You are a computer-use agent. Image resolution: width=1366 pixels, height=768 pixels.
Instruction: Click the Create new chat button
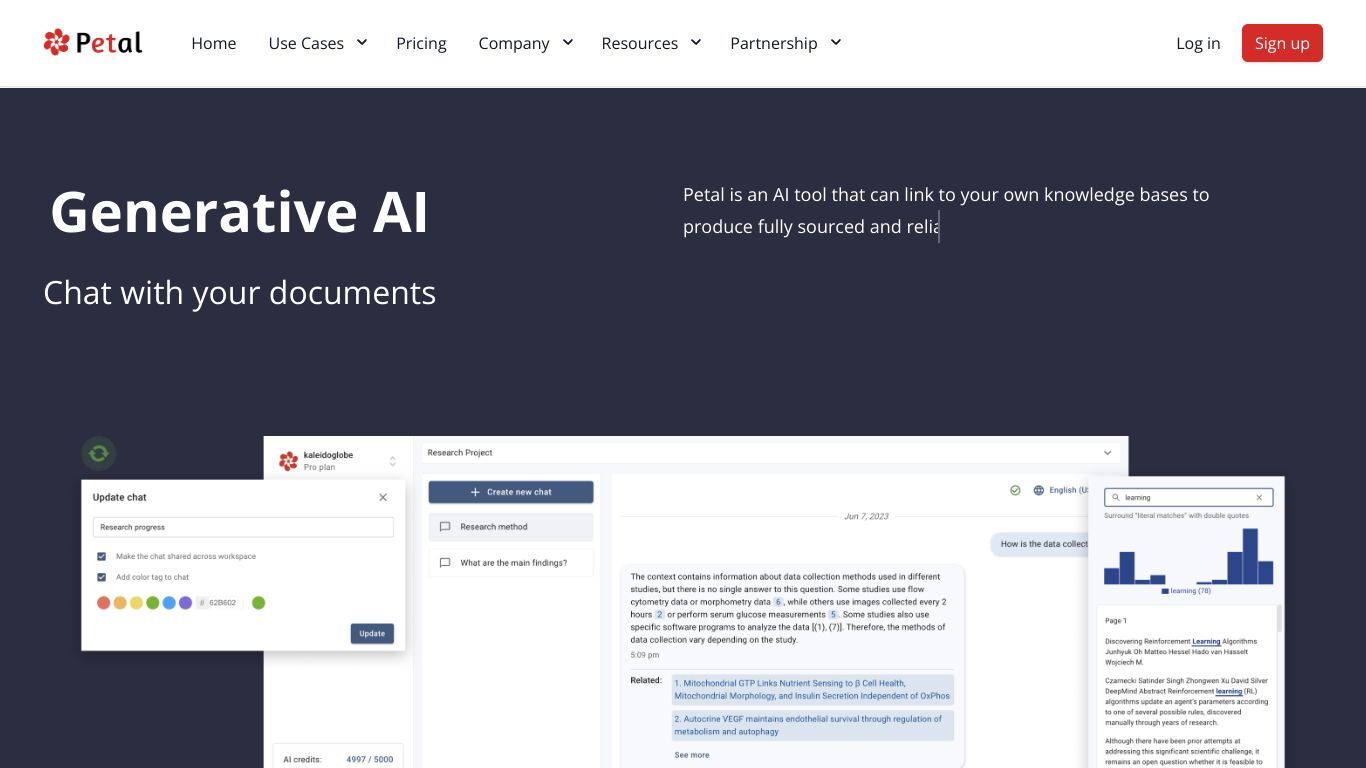point(511,492)
